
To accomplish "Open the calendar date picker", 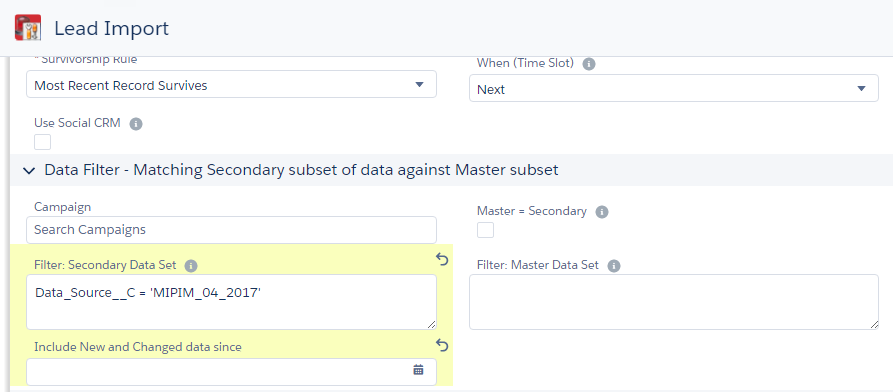I will tap(418, 370).
